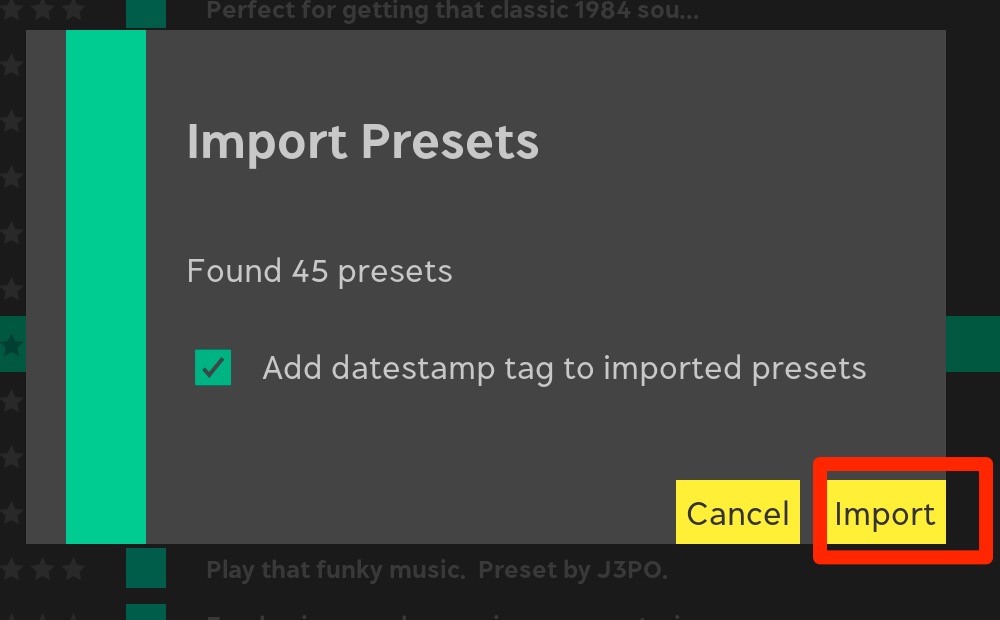The image size is (1000, 620).
Task: Click the color tag of the bottom-most preset row
Action: pos(146,612)
